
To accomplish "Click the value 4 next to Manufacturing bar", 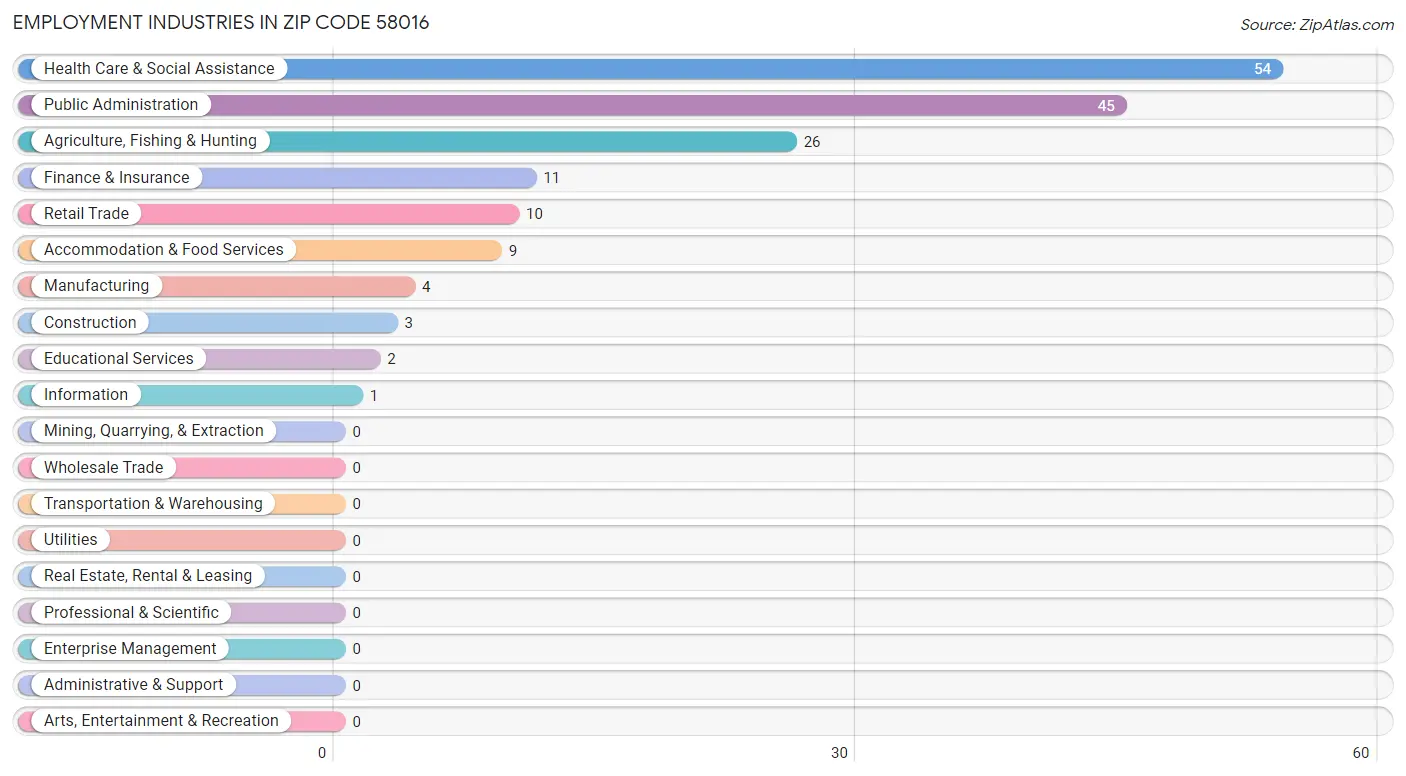I will [x=426, y=287].
